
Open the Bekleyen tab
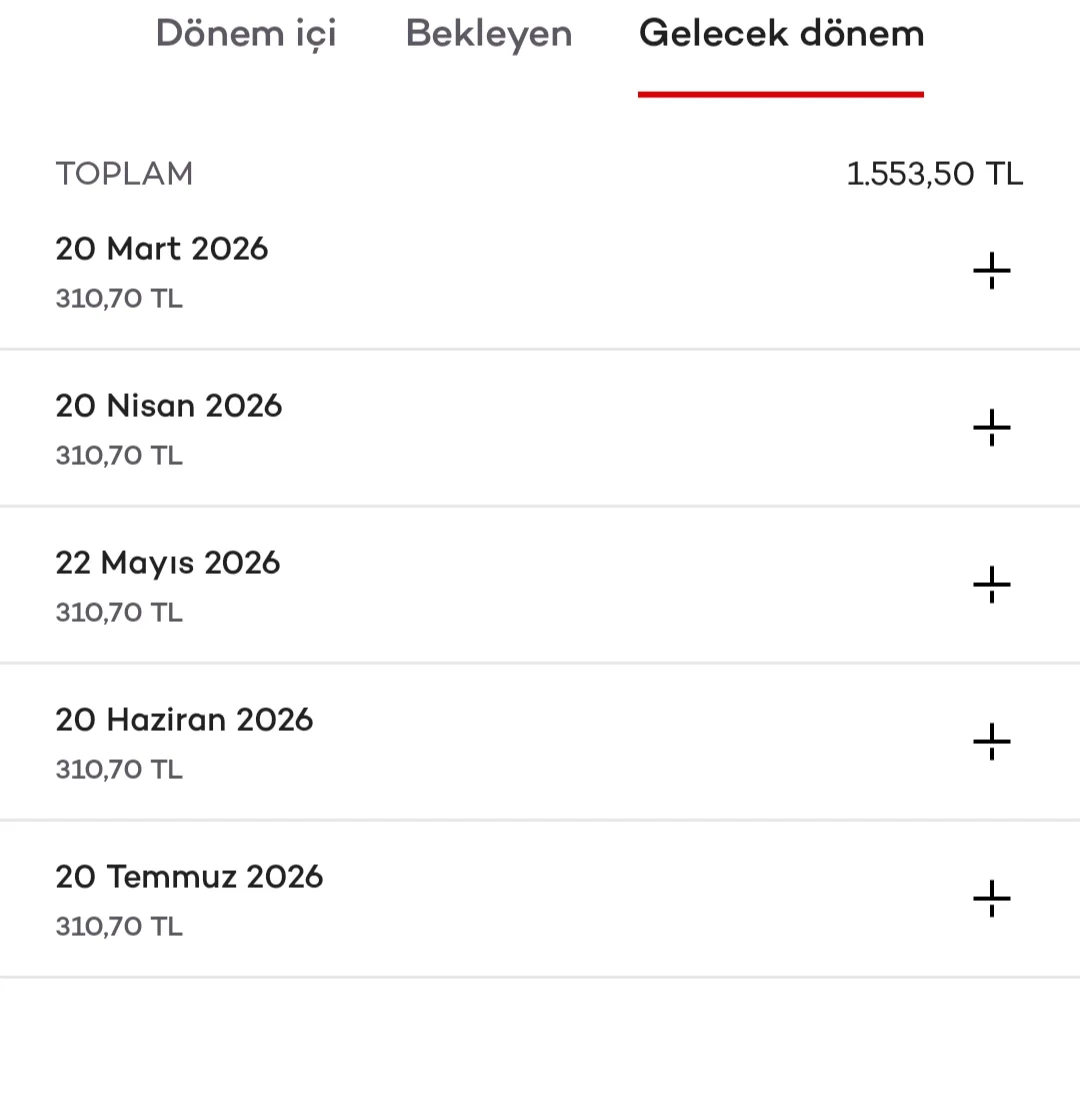pos(489,34)
